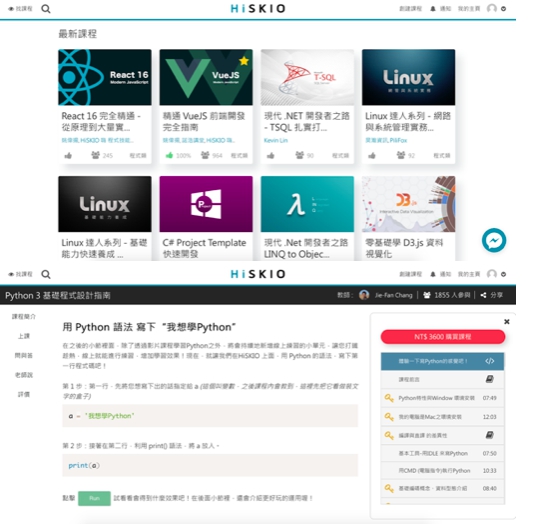538x524 pixels.
Task: Click the participants icon showing 964
Action: (x=205, y=155)
